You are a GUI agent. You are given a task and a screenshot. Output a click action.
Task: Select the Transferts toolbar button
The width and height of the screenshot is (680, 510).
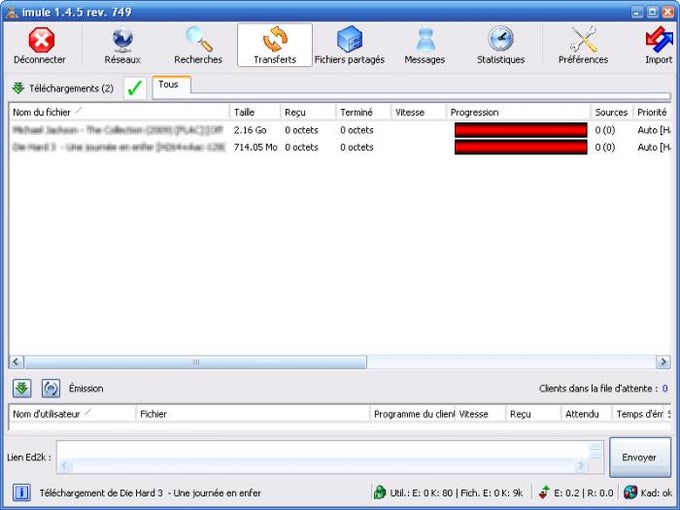[275, 45]
